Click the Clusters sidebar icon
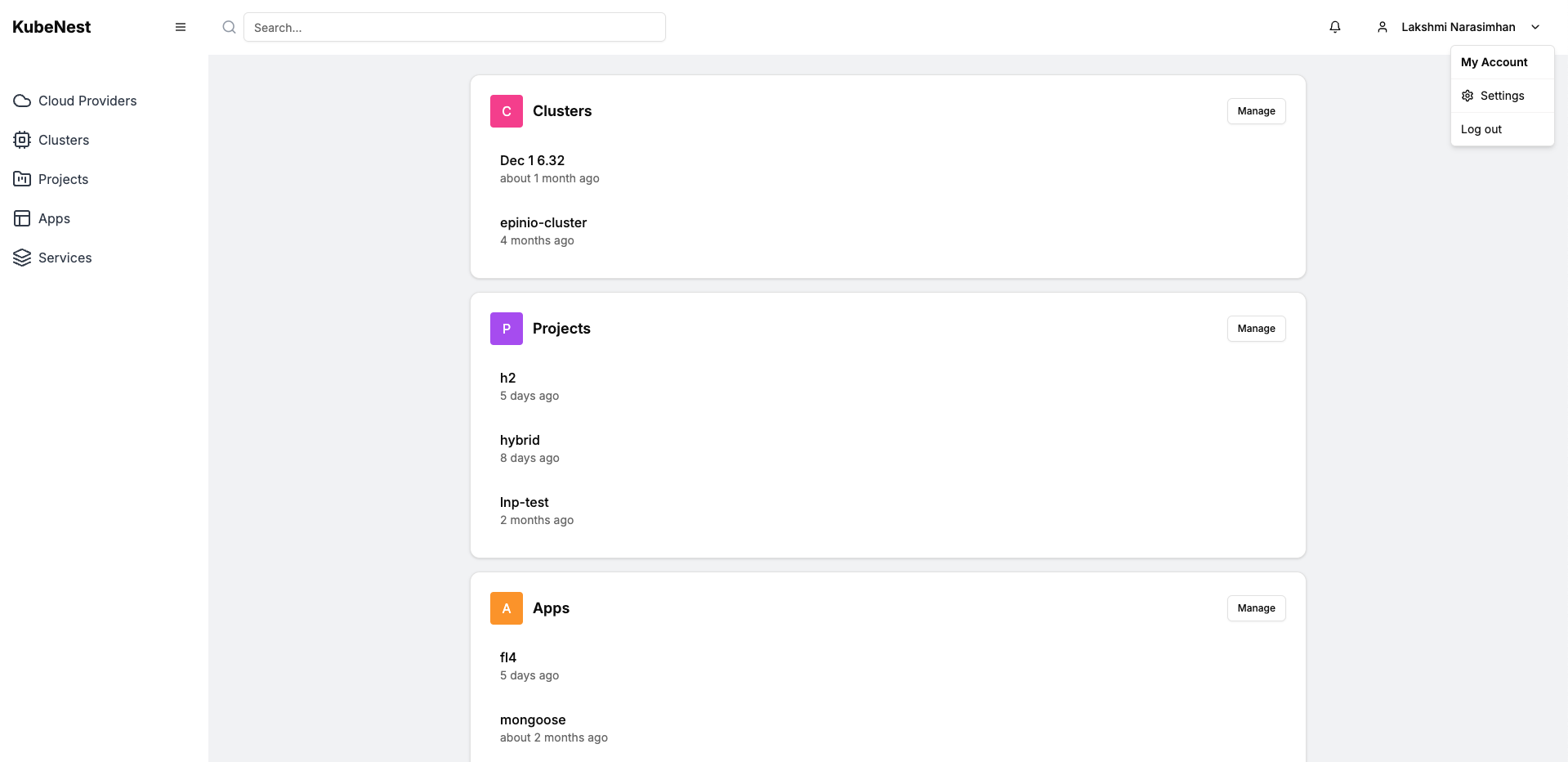This screenshot has width=1568, height=762. 21,140
